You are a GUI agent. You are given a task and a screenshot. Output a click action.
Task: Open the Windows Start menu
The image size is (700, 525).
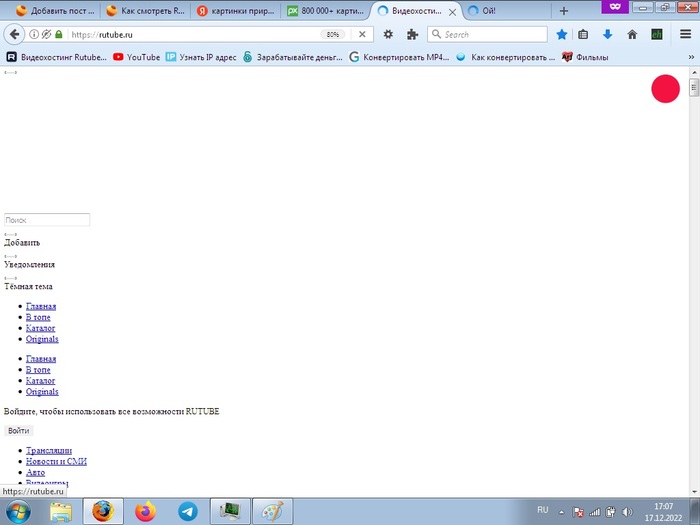[18, 512]
